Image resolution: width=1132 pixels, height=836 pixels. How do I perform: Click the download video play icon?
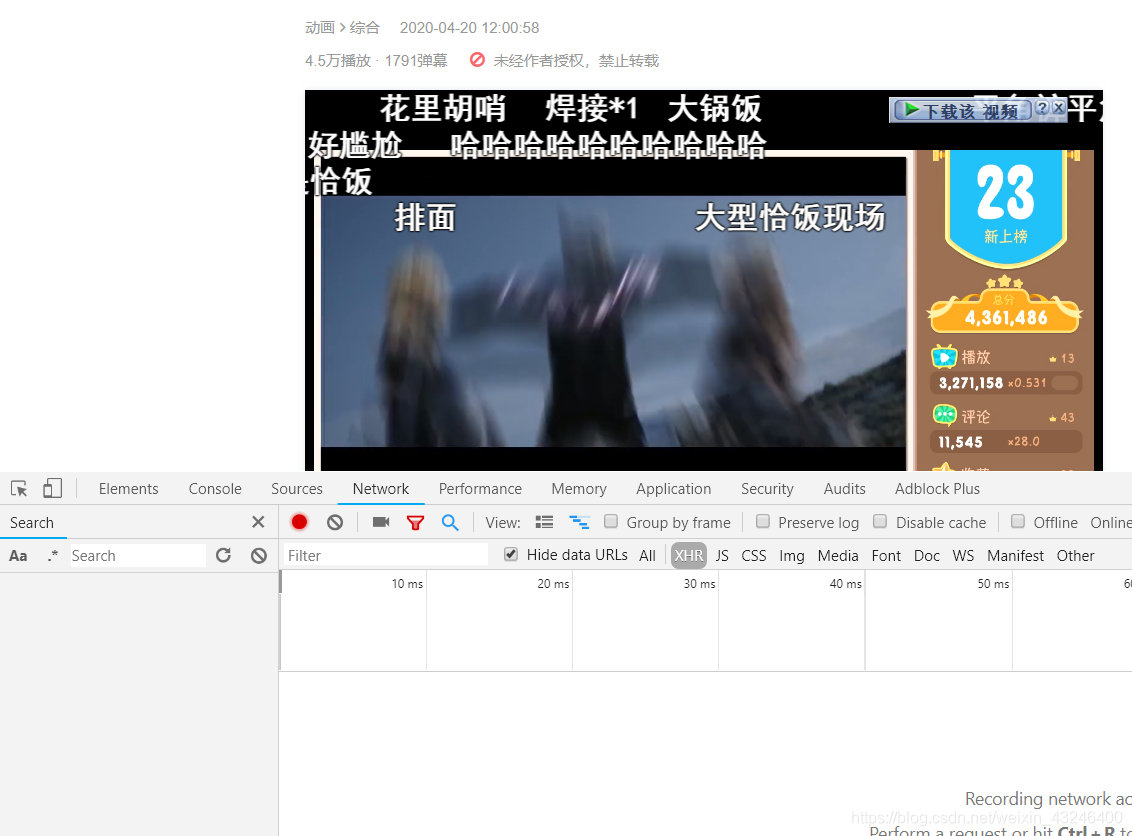(x=912, y=110)
